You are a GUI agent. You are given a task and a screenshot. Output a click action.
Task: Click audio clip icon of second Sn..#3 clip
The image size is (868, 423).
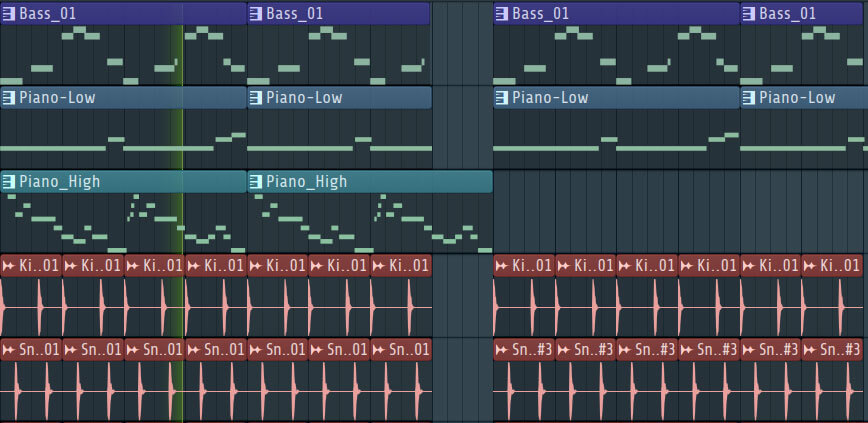coord(564,350)
